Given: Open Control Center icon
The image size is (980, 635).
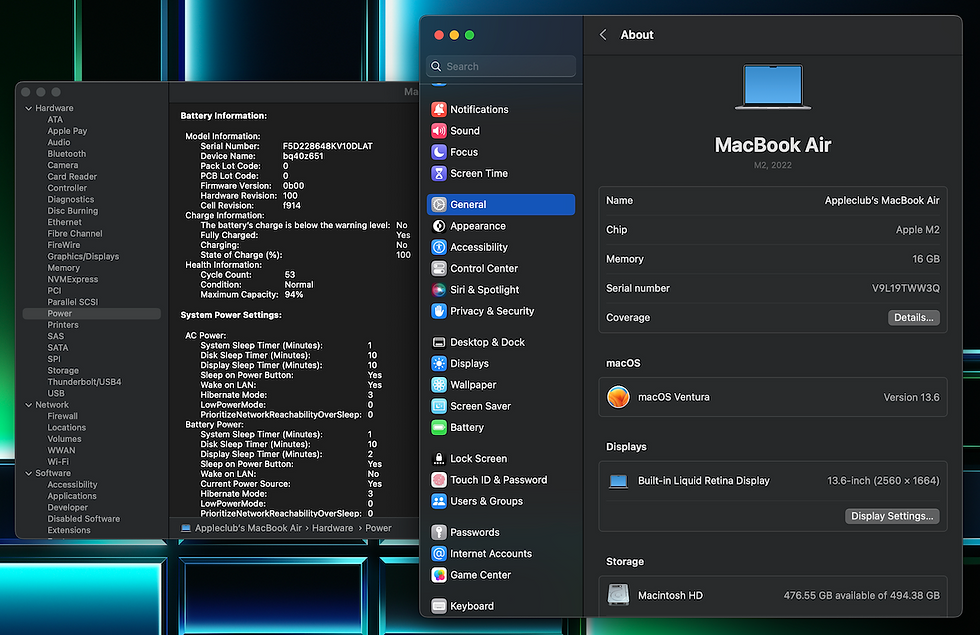Looking at the screenshot, I should pos(439,268).
